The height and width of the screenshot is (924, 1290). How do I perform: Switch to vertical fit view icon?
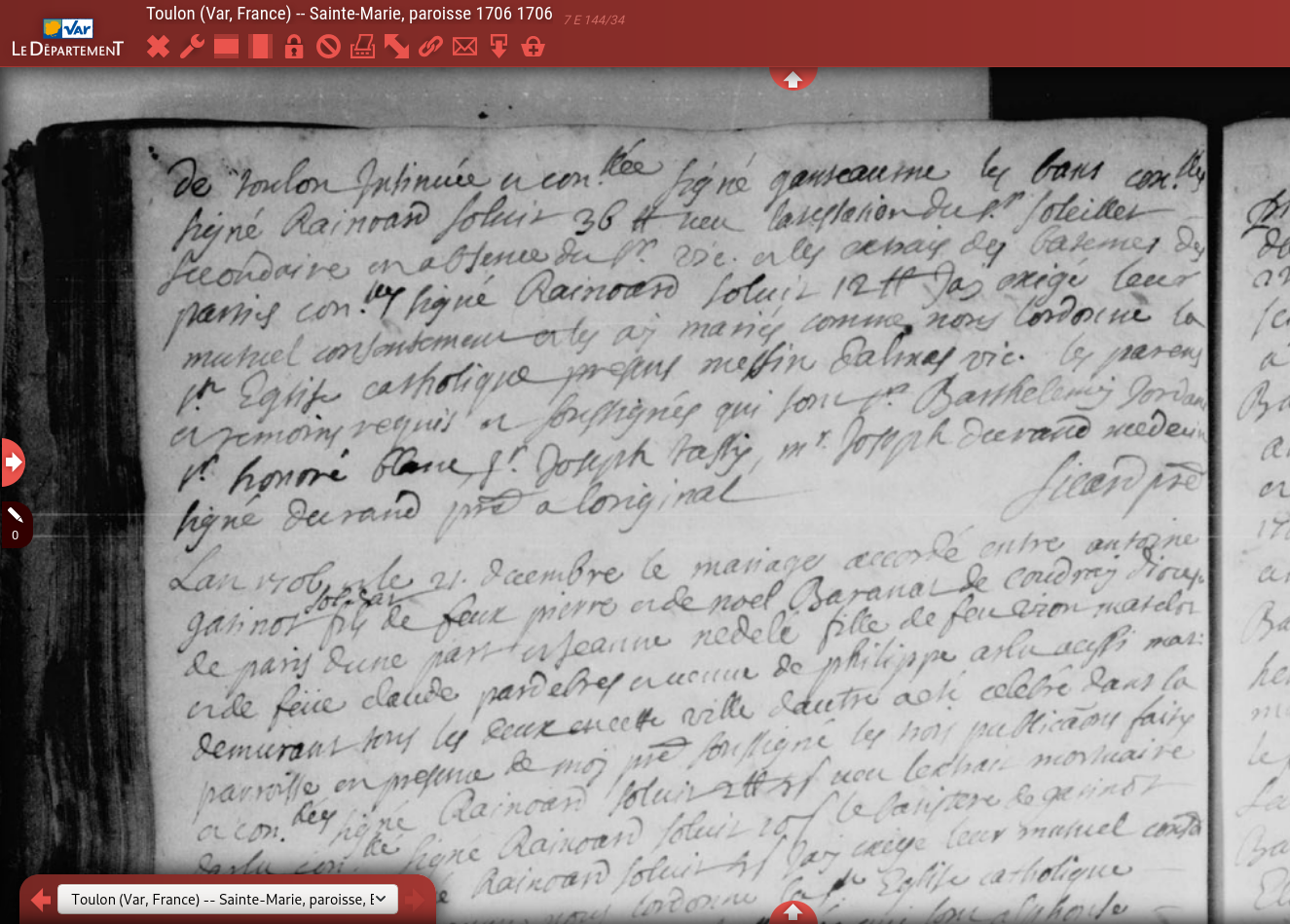[260, 47]
